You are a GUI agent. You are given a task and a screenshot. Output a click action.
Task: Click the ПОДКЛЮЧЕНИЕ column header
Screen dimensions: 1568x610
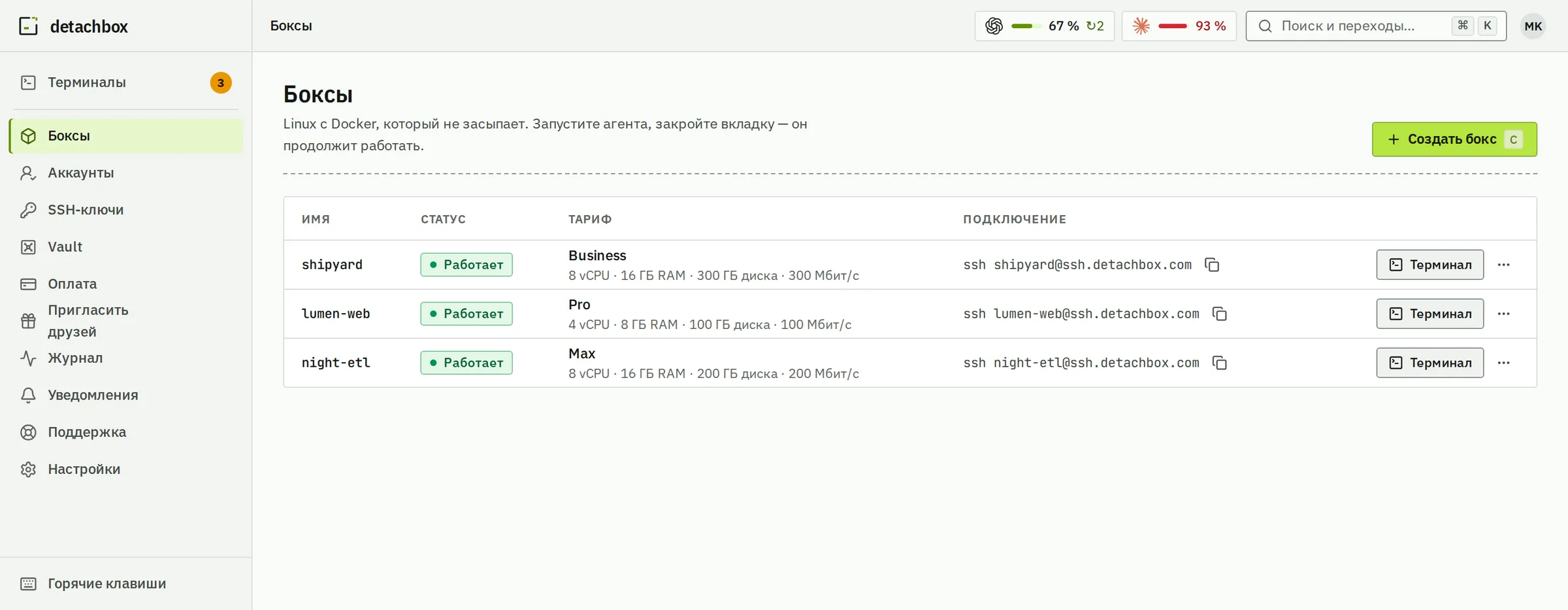[1015, 220]
